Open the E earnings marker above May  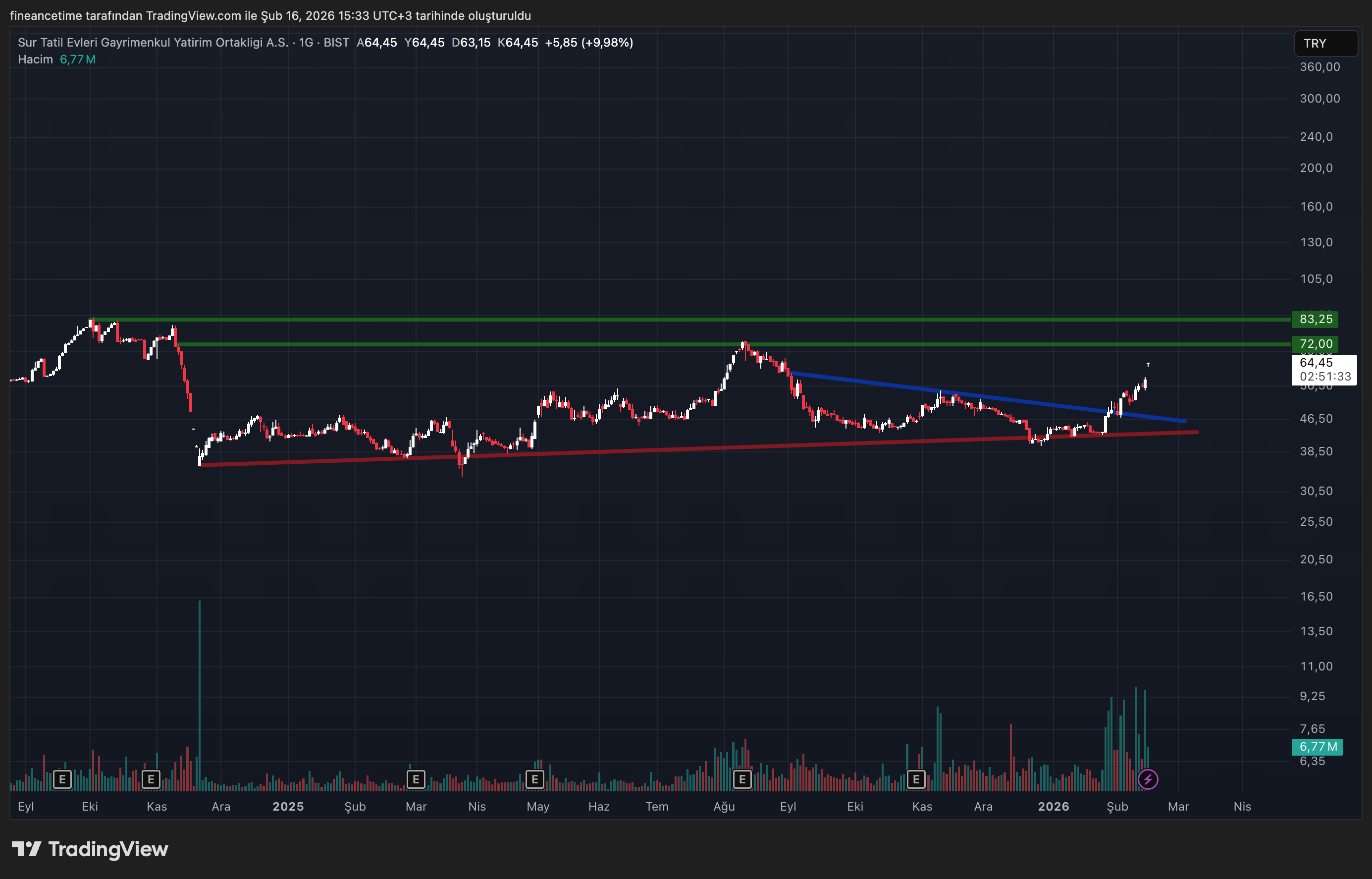pyautogui.click(x=534, y=779)
